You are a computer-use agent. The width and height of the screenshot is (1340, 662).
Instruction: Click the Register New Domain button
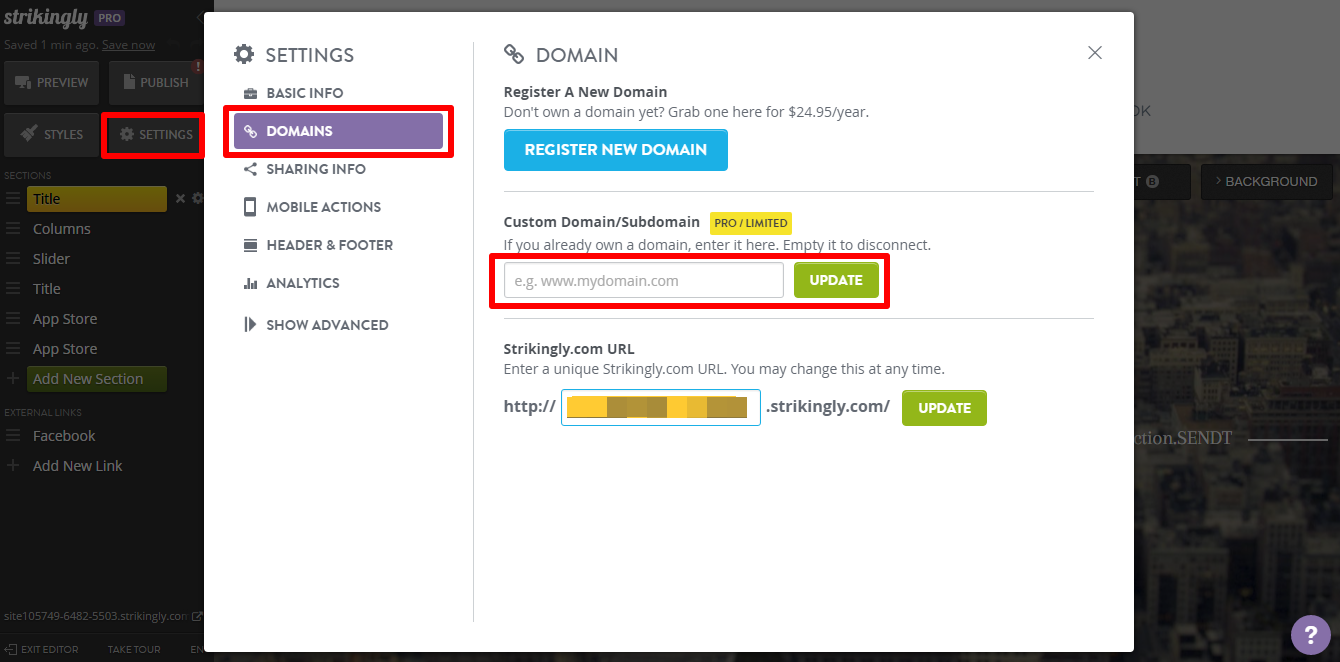tap(616, 150)
